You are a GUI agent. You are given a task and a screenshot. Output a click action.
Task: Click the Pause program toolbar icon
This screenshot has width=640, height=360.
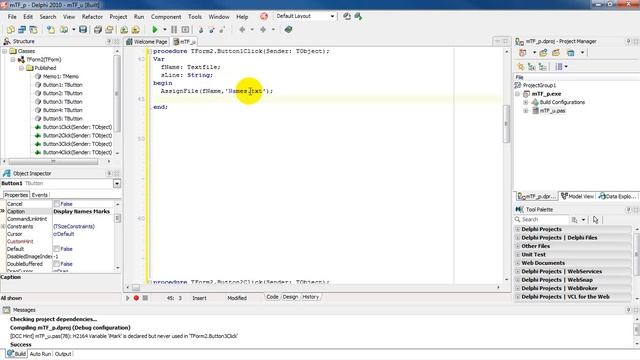[174, 29]
